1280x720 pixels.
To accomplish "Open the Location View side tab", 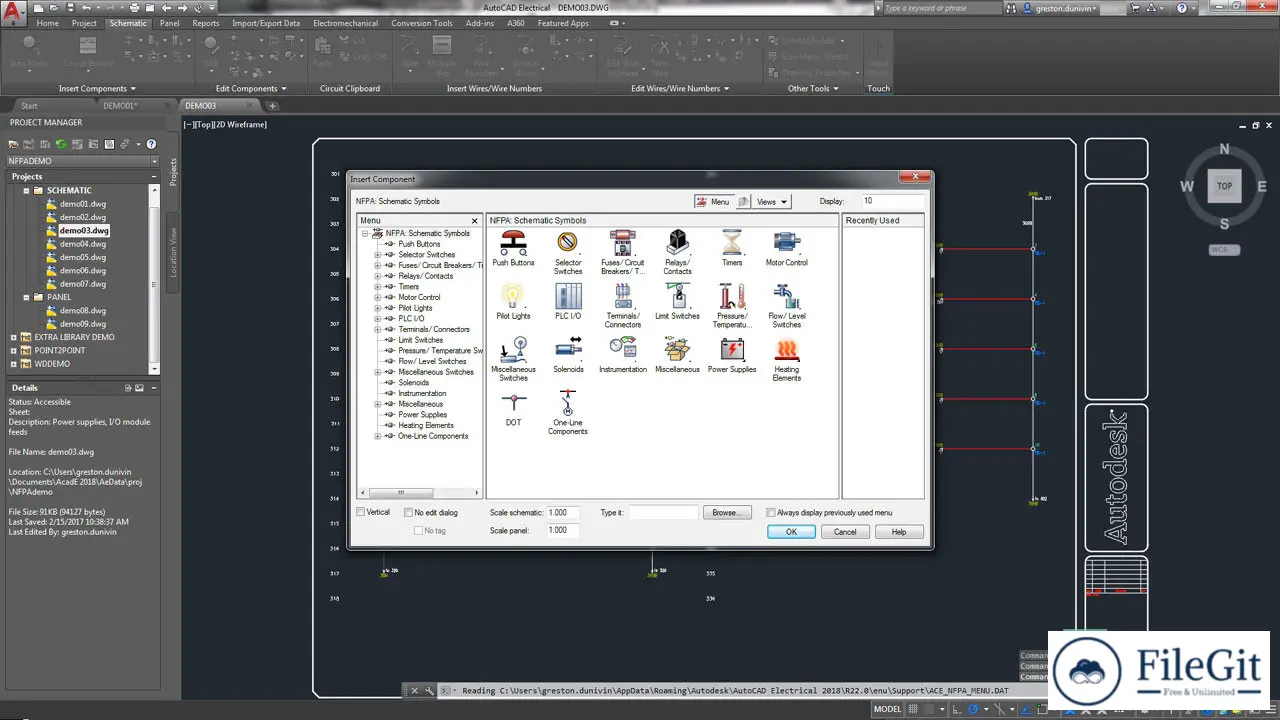I will pos(173,253).
